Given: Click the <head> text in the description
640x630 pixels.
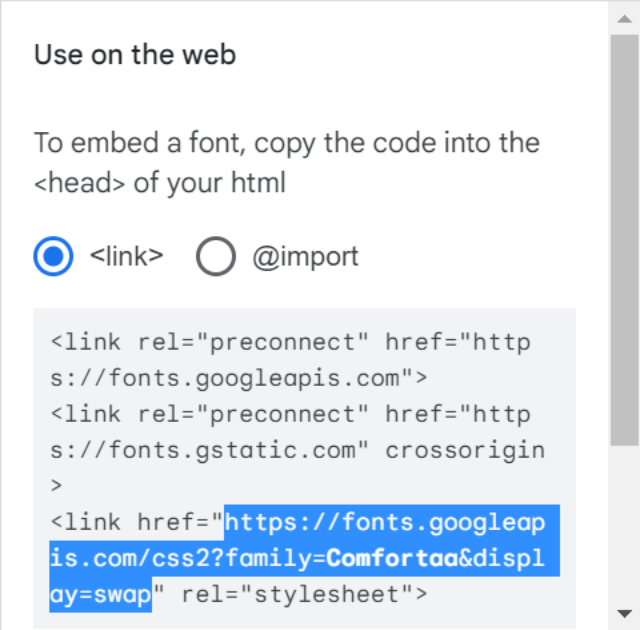Looking at the screenshot, I should 80,183.
